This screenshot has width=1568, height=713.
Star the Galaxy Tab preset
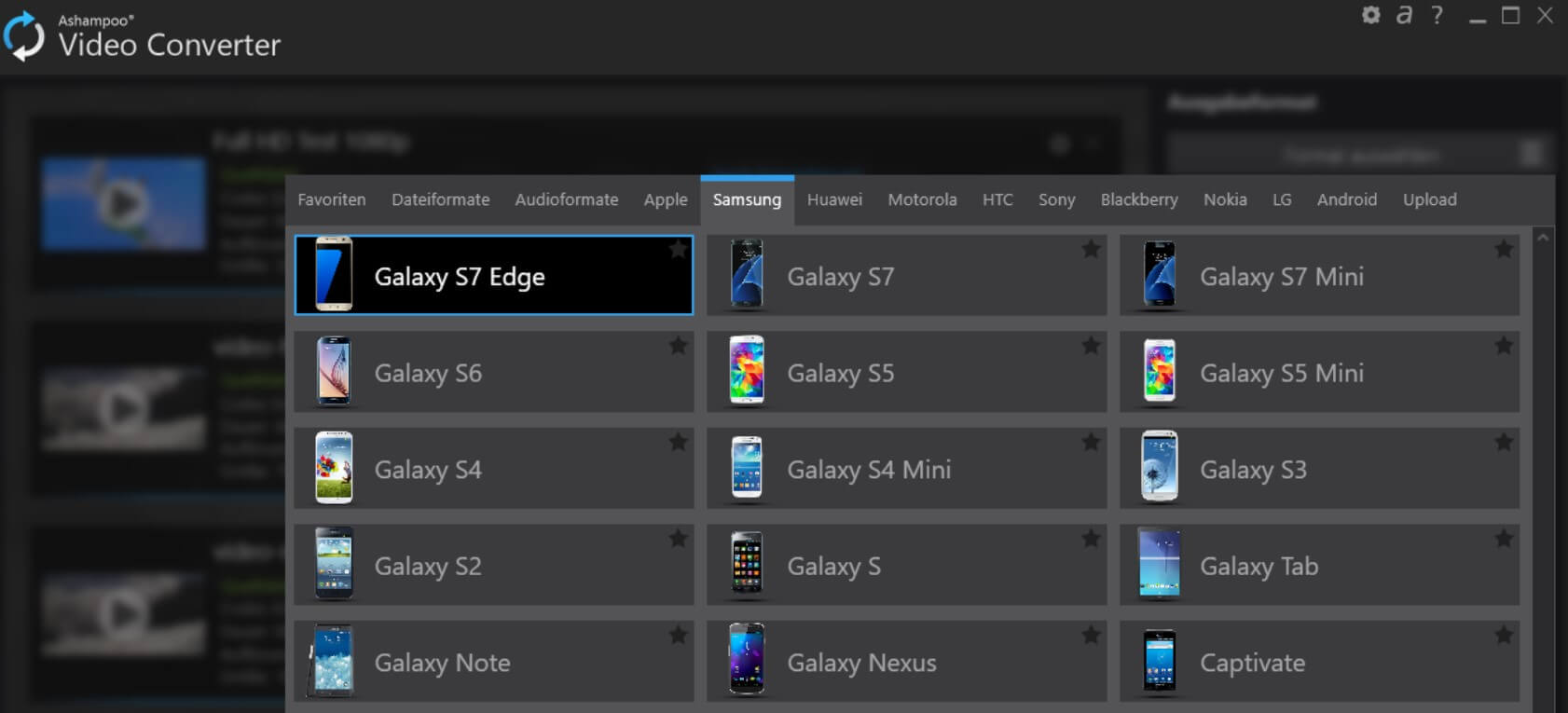point(1504,539)
